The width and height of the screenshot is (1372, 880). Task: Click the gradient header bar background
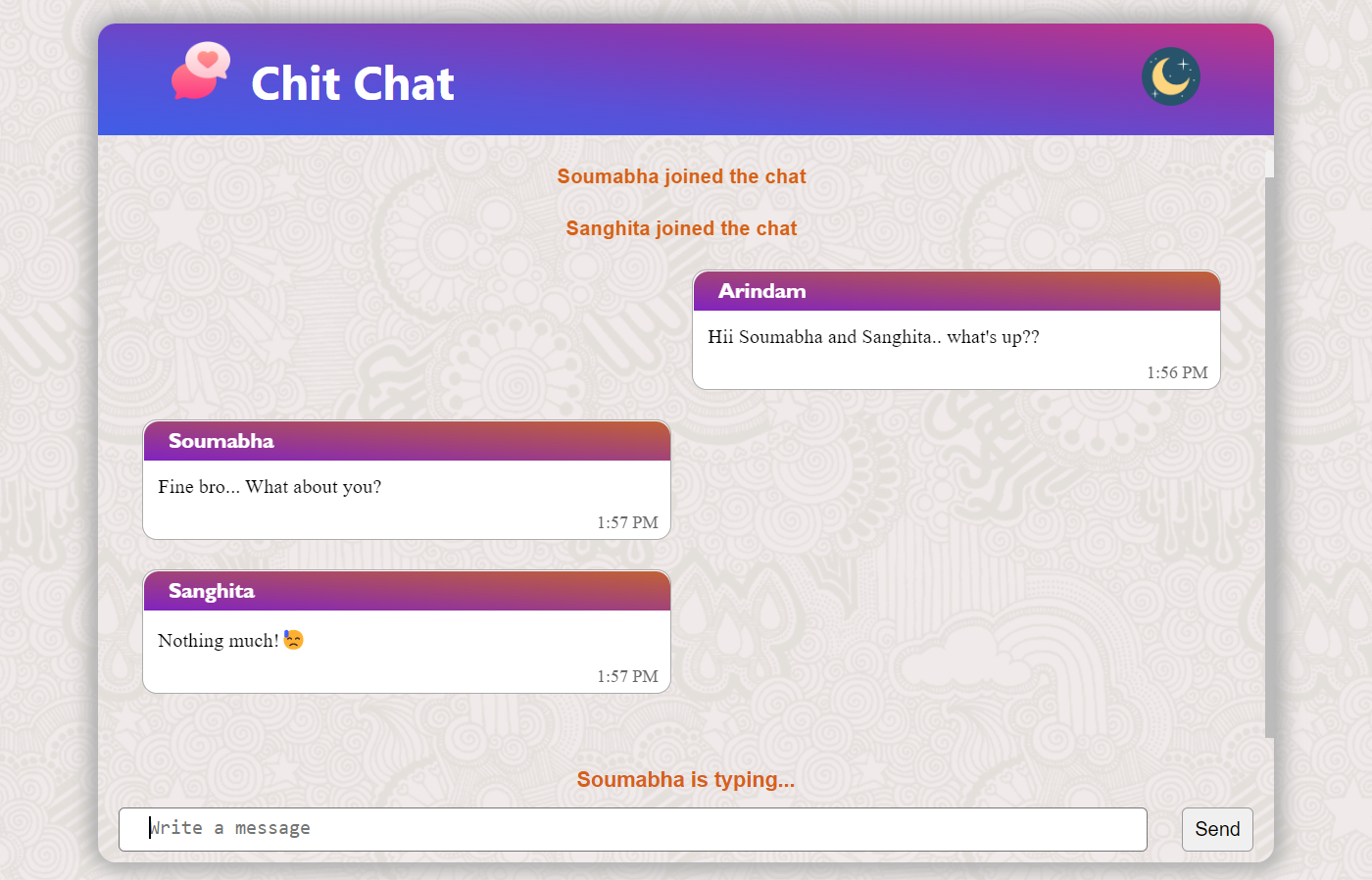[784, 80]
